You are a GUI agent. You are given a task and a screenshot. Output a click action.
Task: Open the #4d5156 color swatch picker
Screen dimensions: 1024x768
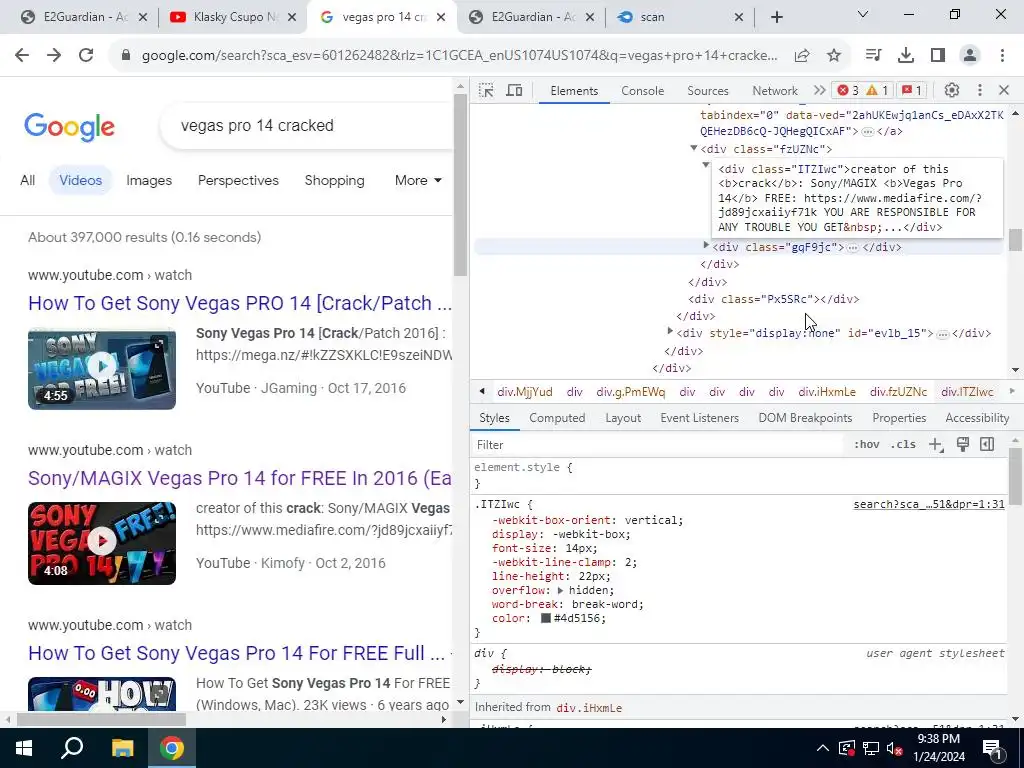tap(545, 618)
